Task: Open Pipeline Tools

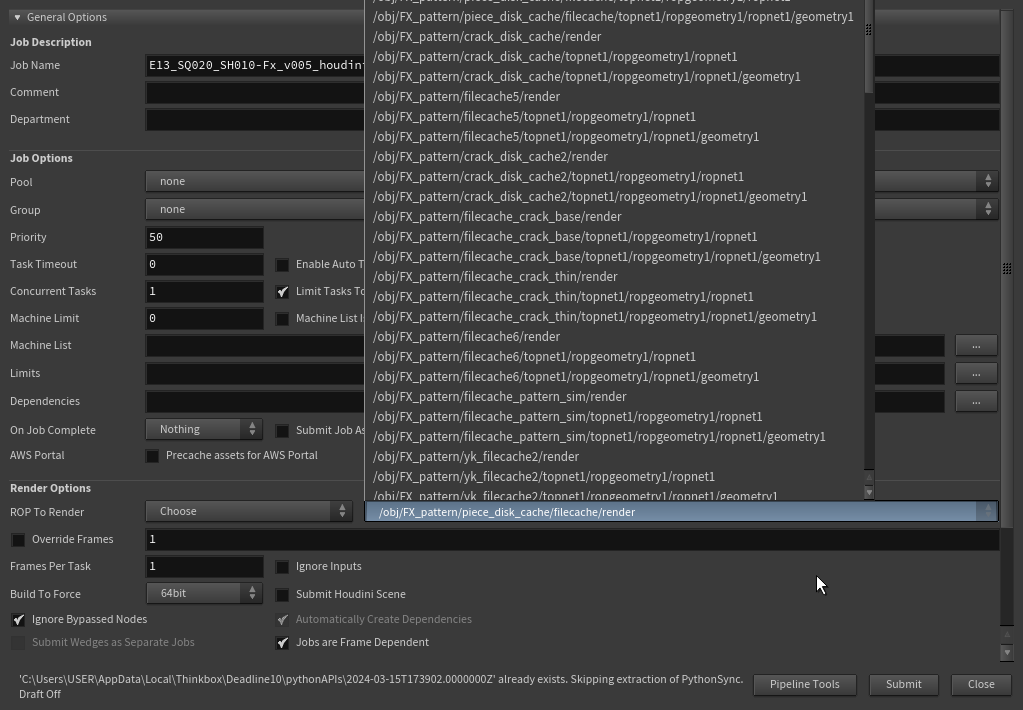Action: coord(804,684)
